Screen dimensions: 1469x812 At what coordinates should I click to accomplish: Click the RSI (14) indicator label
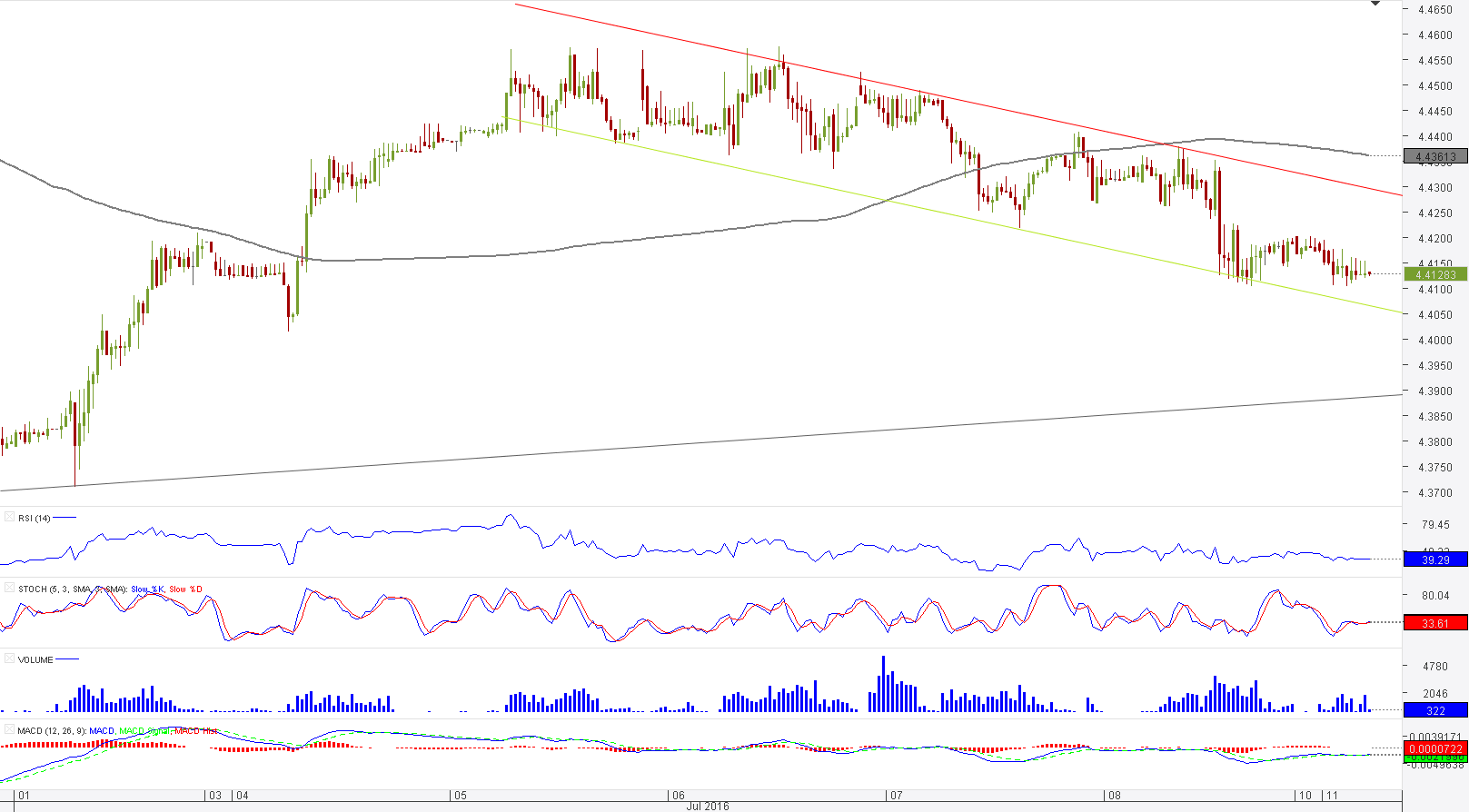(35, 518)
